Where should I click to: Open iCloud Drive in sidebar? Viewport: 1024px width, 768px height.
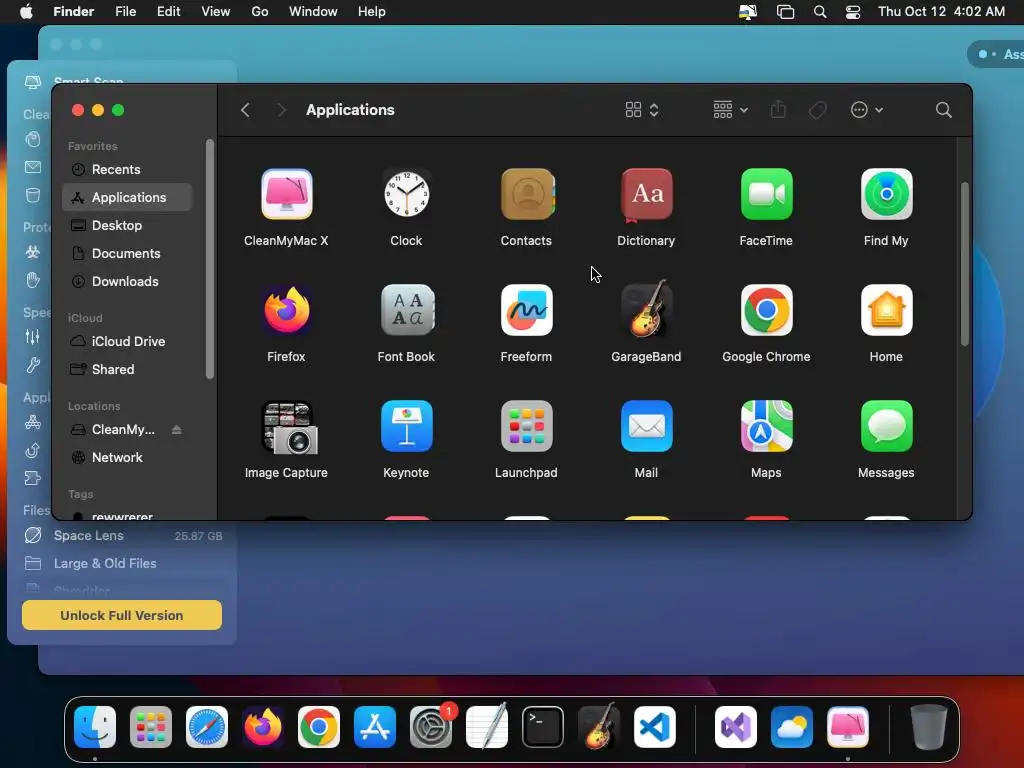pyautogui.click(x=127, y=342)
